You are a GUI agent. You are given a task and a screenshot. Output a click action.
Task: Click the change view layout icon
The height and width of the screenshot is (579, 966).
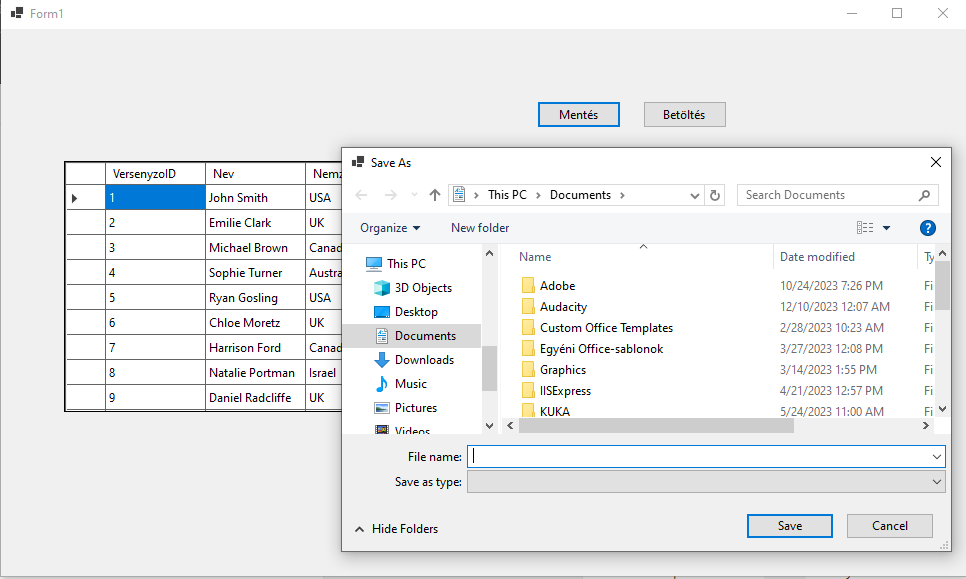865,228
